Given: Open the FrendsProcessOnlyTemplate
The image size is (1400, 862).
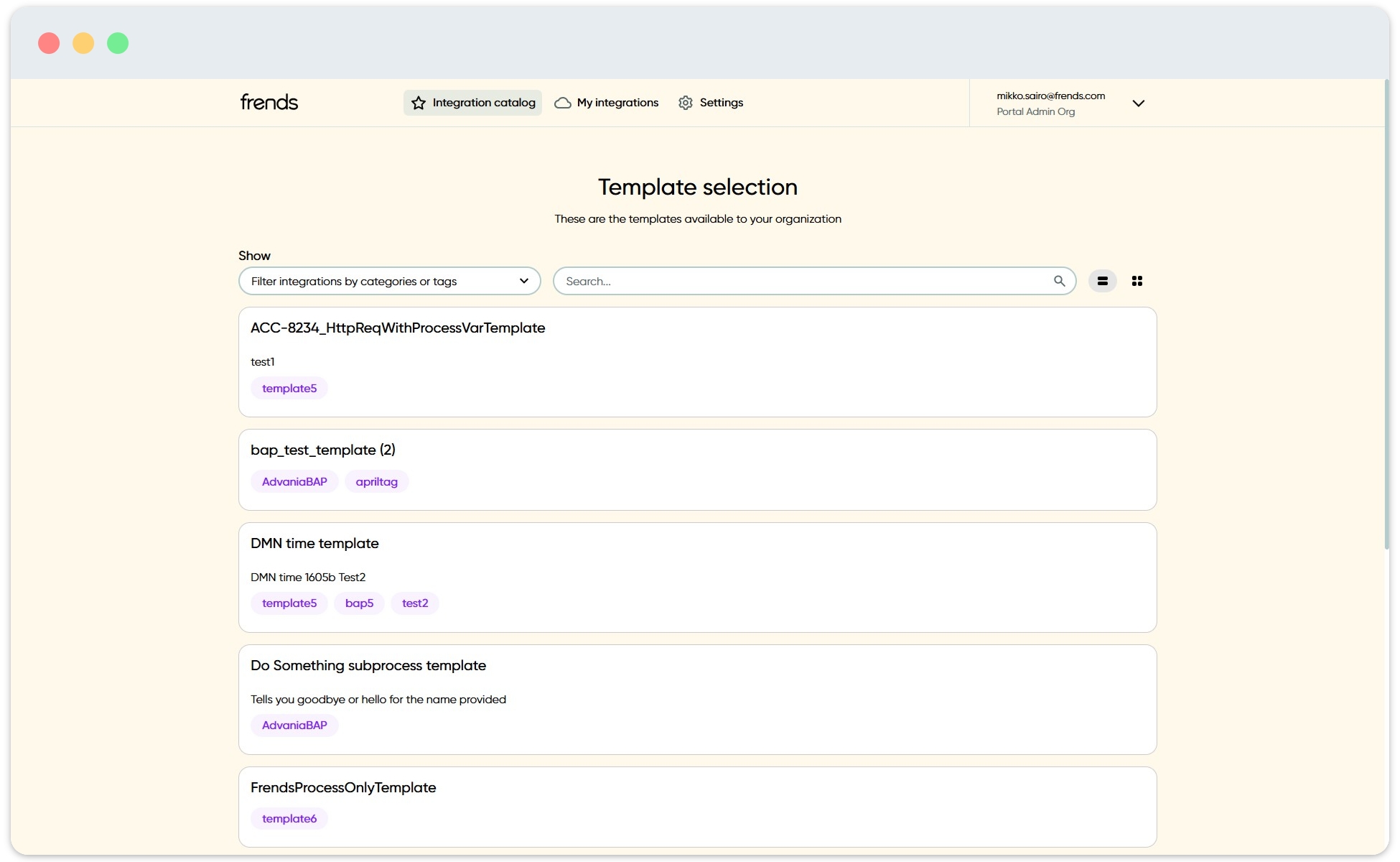Looking at the screenshot, I should [x=343, y=787].
